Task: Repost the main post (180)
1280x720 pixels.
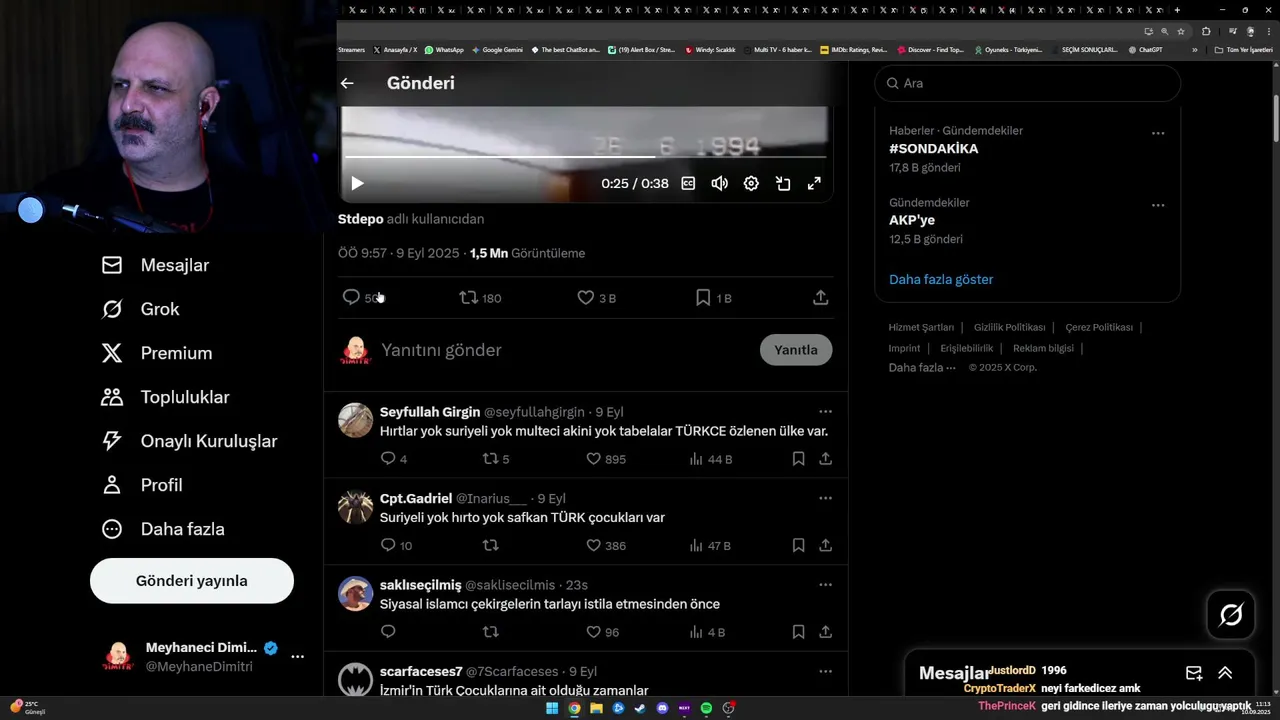Action: 480,297
